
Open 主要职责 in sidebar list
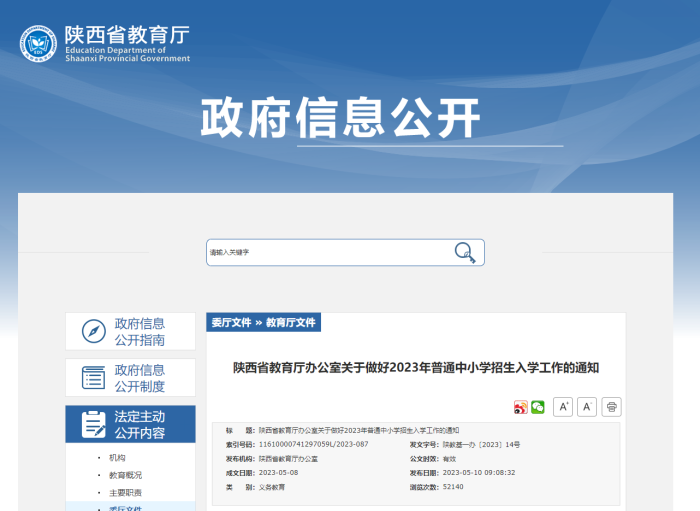125,493
